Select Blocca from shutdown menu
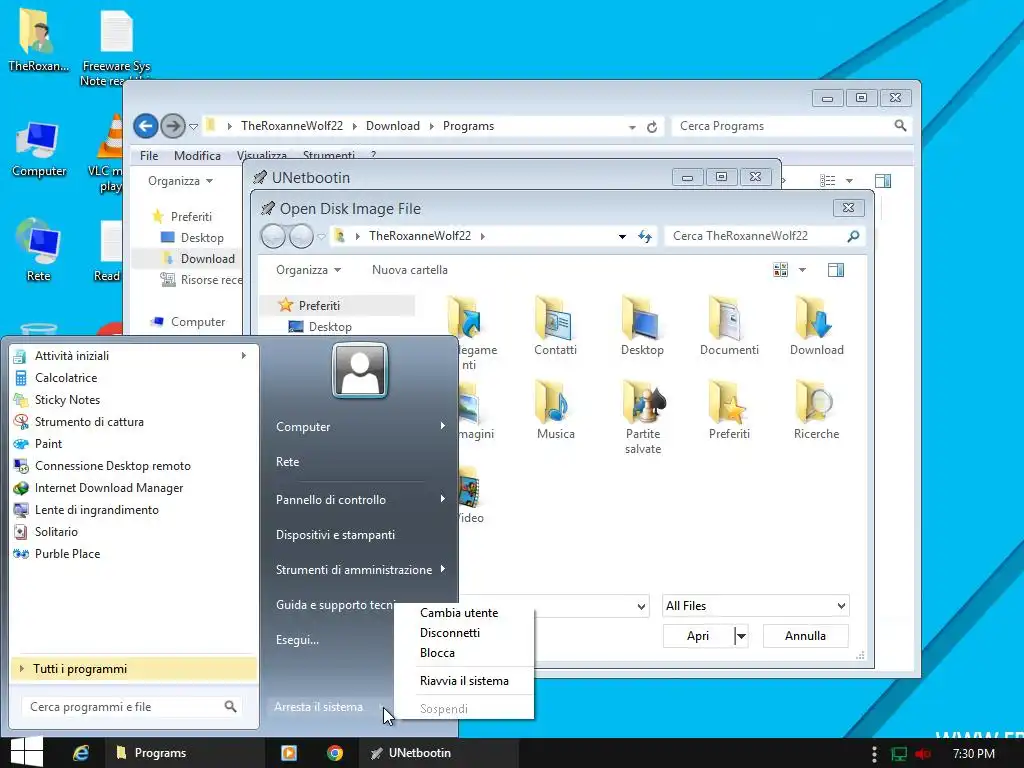 pos(437,653)
